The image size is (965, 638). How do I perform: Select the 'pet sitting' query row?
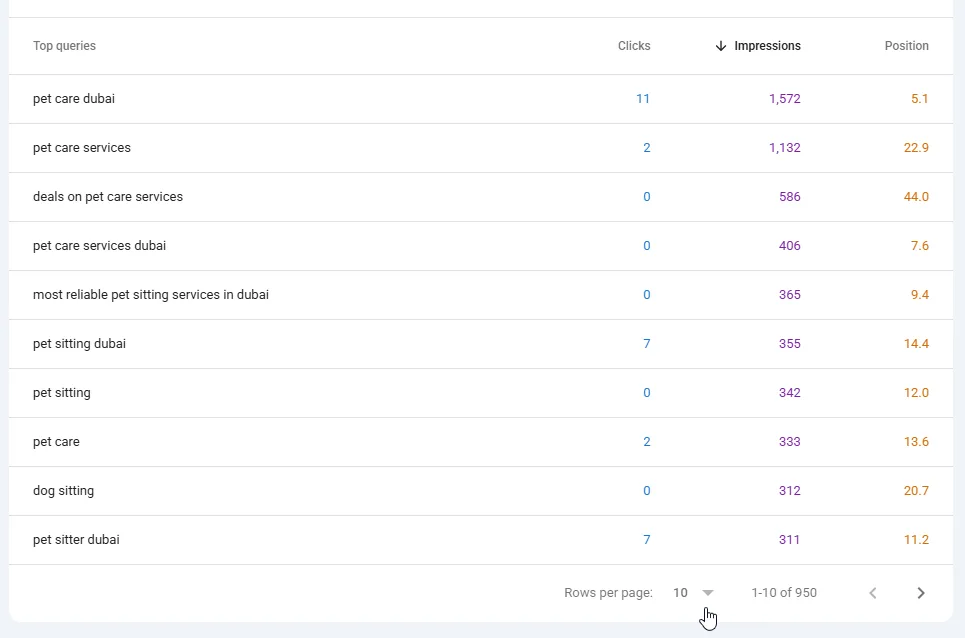coord(481,393)
